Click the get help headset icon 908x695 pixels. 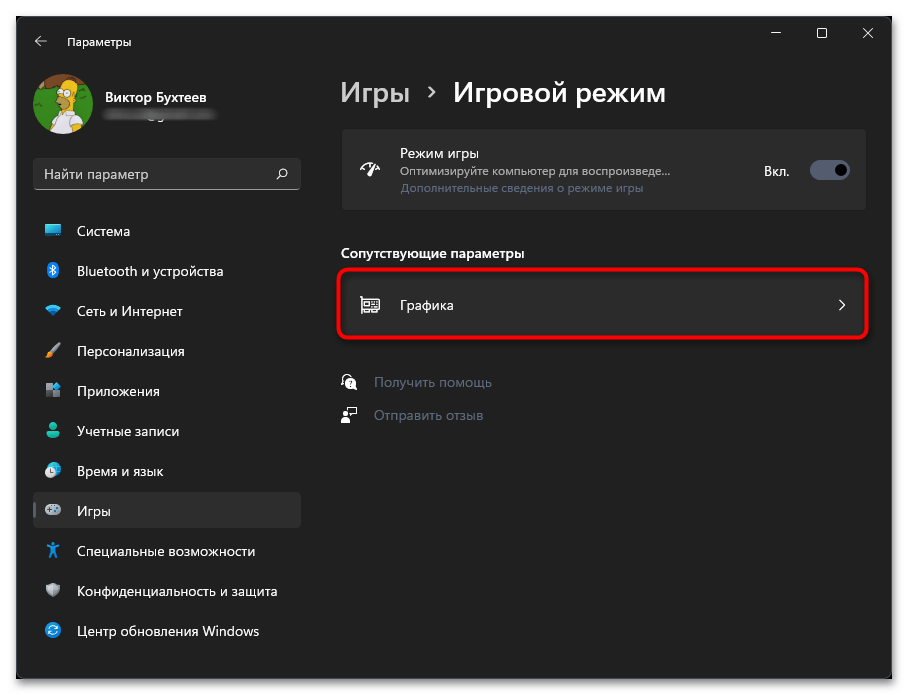pos(349,382)
